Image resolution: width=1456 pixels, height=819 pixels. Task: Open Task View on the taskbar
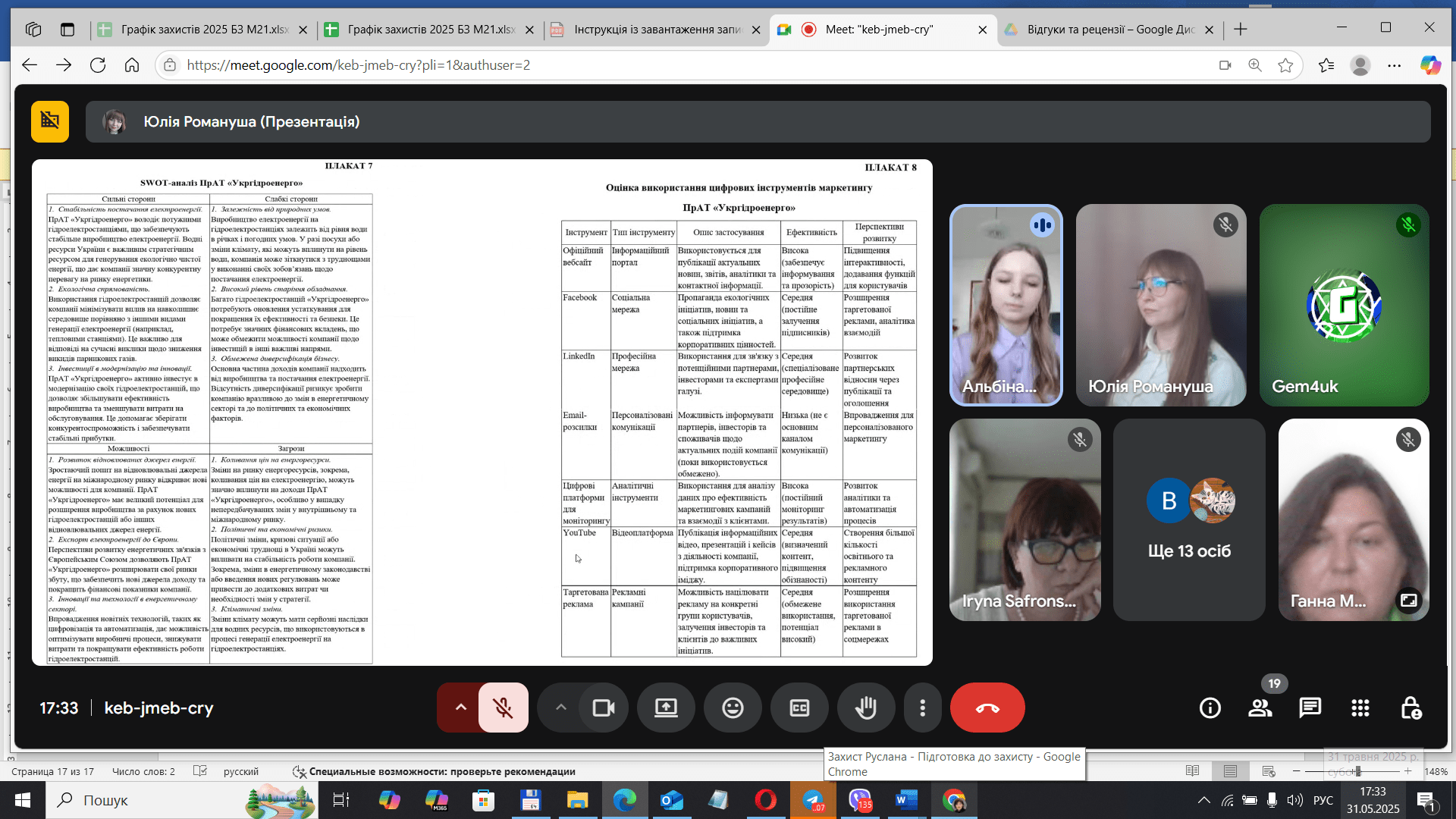(x=341, y=800)
